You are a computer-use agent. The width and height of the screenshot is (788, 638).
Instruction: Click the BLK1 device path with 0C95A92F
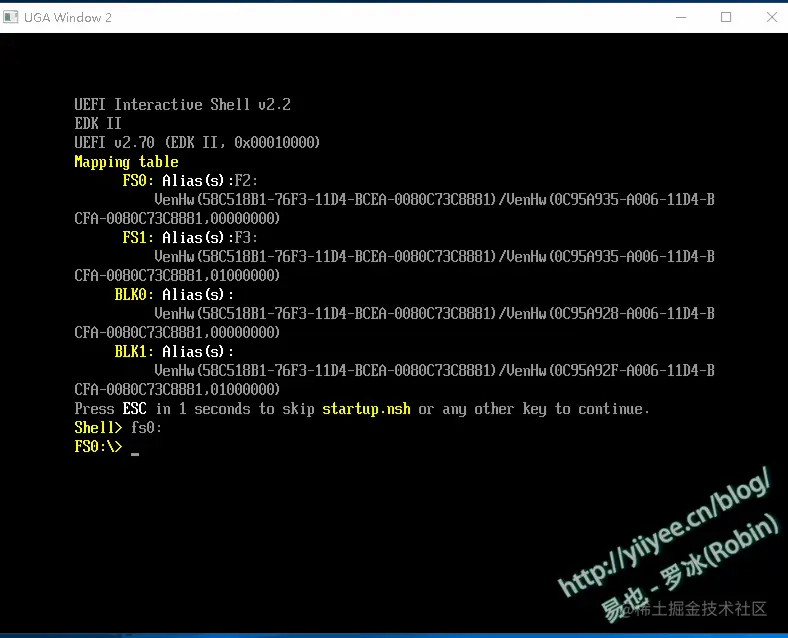pyautogui.click(x=434, y=371)
